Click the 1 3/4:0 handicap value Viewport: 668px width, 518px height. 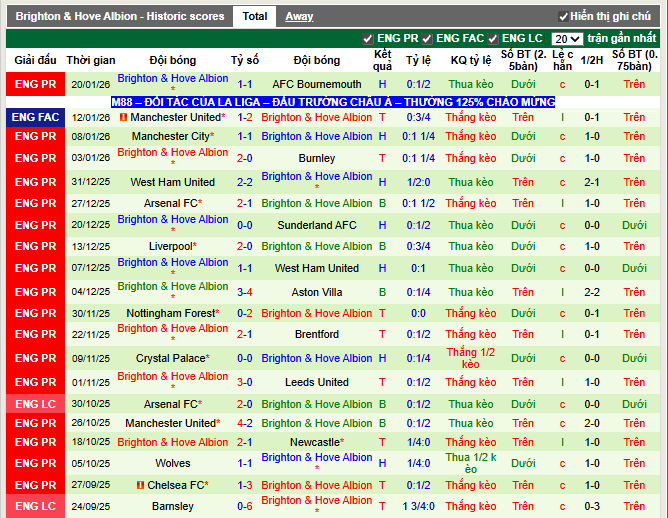pos(418,506)
